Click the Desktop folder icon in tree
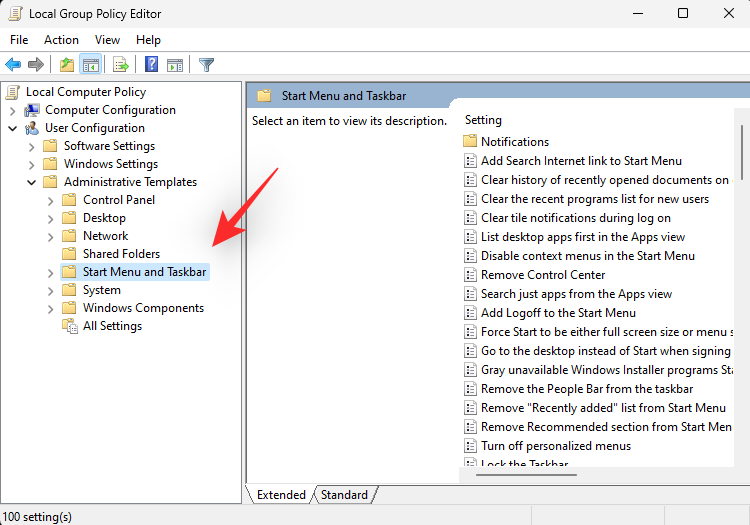The height and width of the screenshot is (525, 750). [x=69, y=218]
